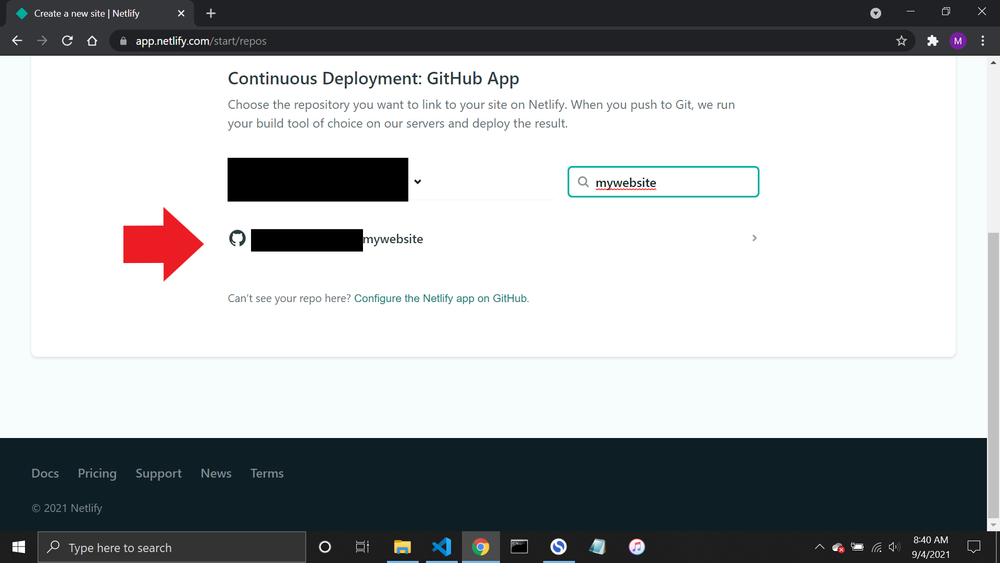View site info via the lock icon
1000x563 pixels.
(x=123, y=41)
